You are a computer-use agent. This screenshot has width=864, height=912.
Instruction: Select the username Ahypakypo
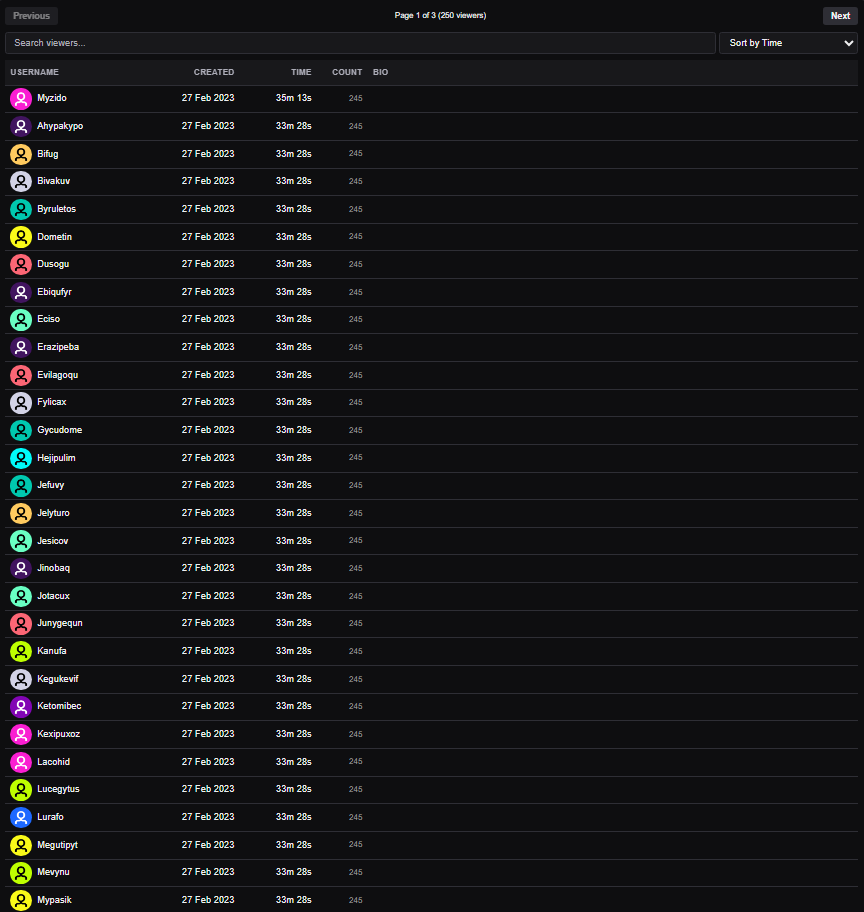(60, 126)
